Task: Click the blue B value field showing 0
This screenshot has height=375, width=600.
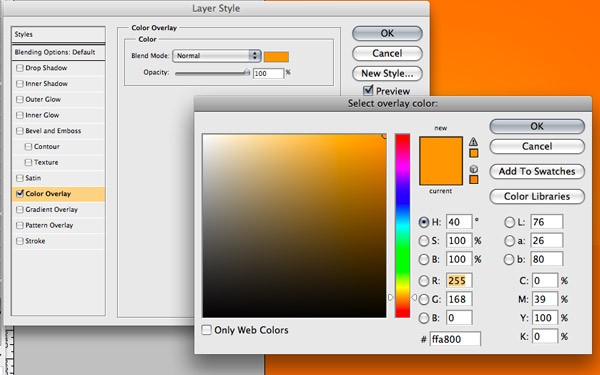Action: coord(459,318)
